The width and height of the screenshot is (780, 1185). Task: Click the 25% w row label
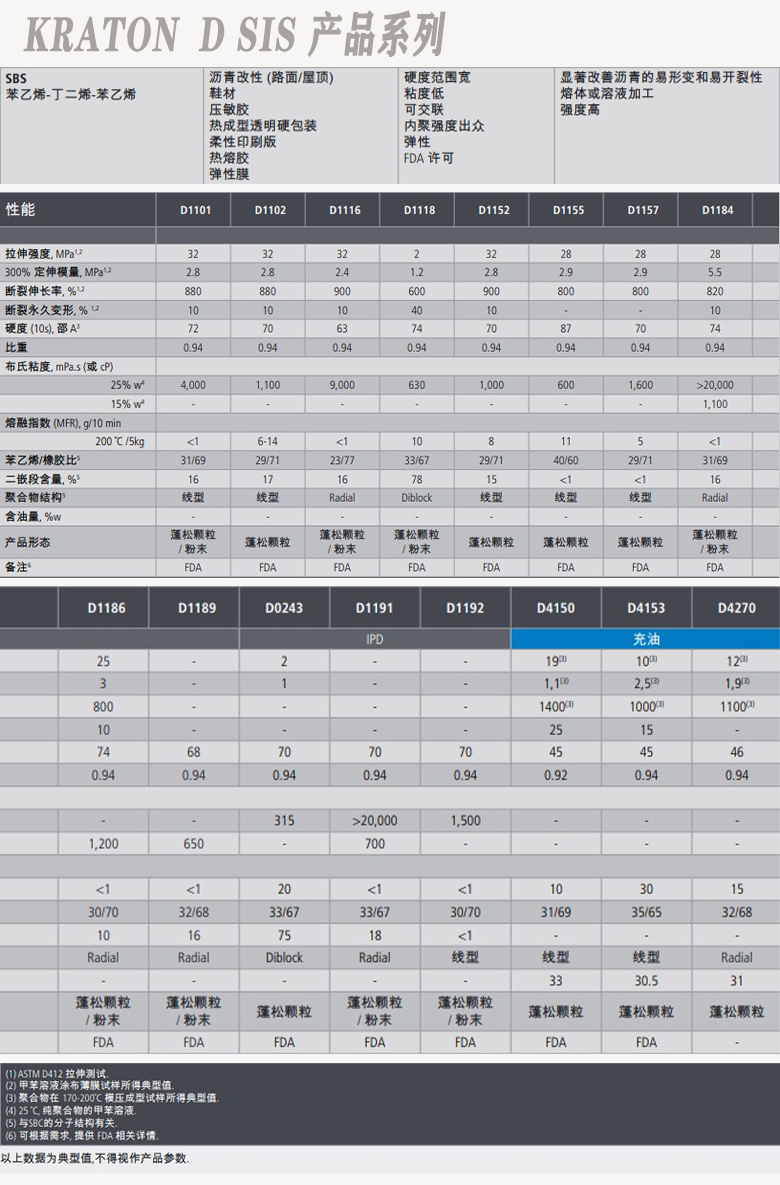(127, 385)
